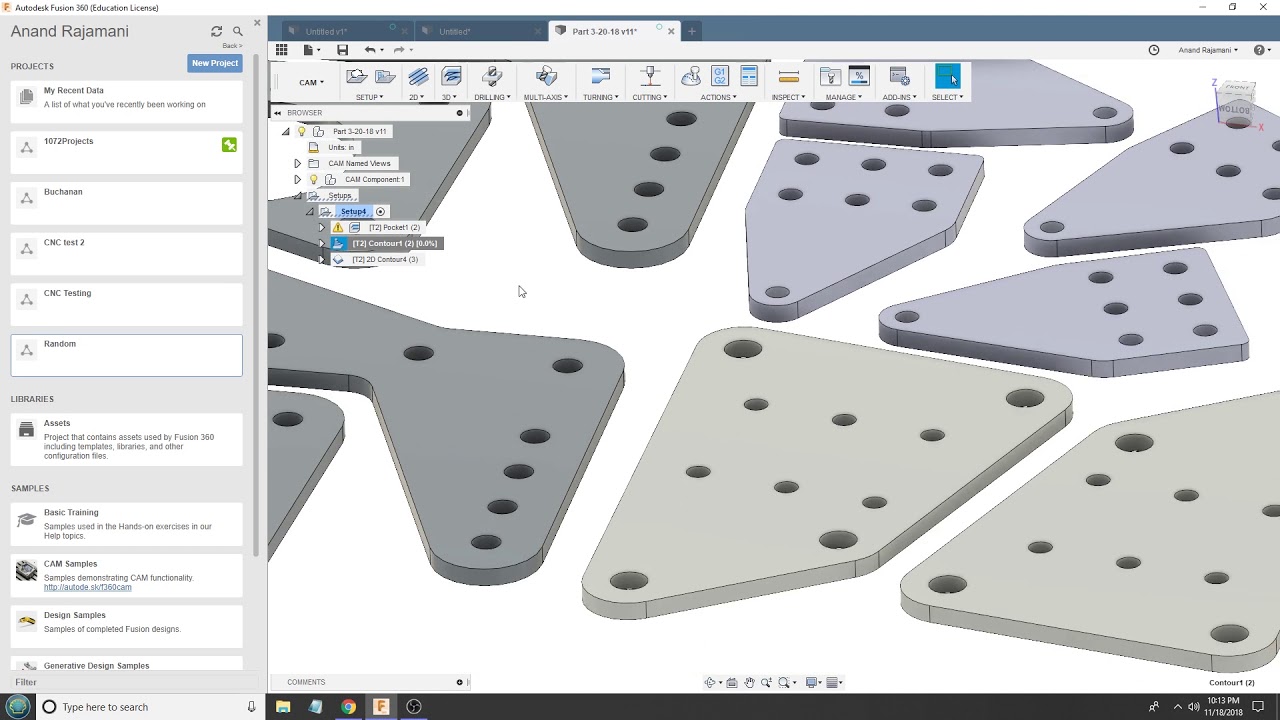The image size is (1280, 720).
Task: Click the Post Process G1 G2 icon
Action: [x=719, y=77]
